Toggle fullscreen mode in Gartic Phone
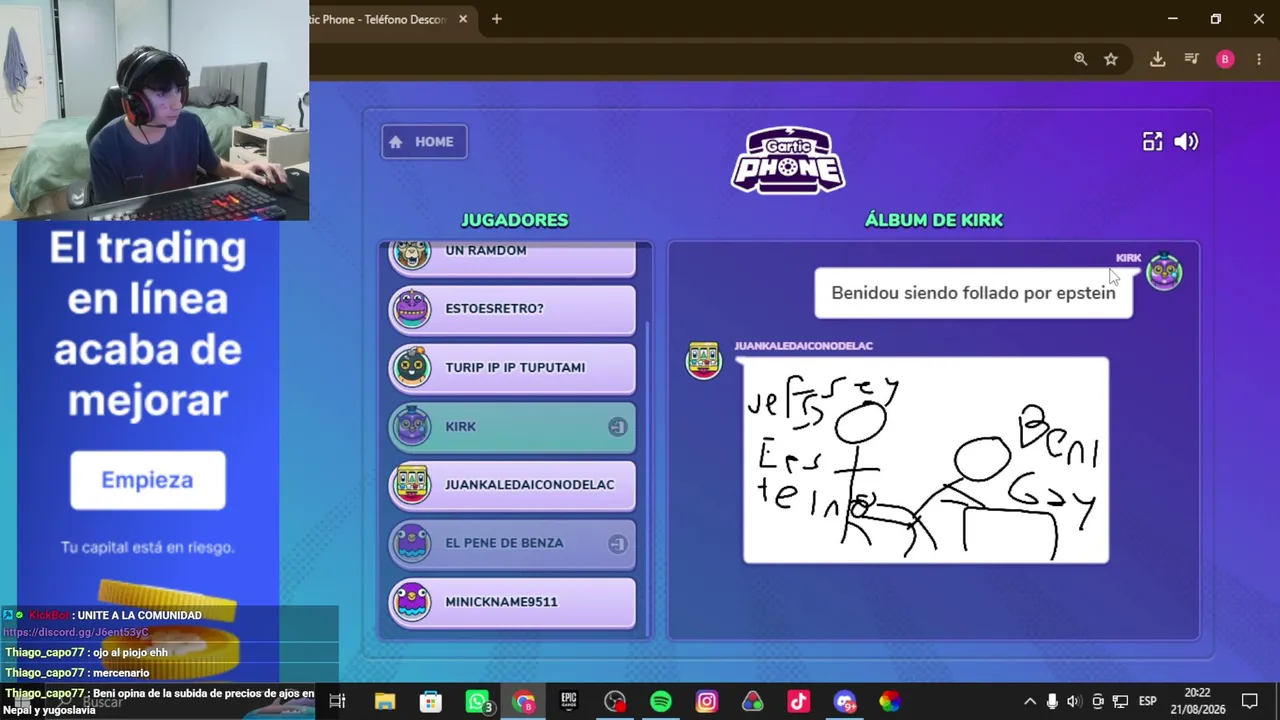The height and width of the screenshot is (720, 1280). 1152,142
